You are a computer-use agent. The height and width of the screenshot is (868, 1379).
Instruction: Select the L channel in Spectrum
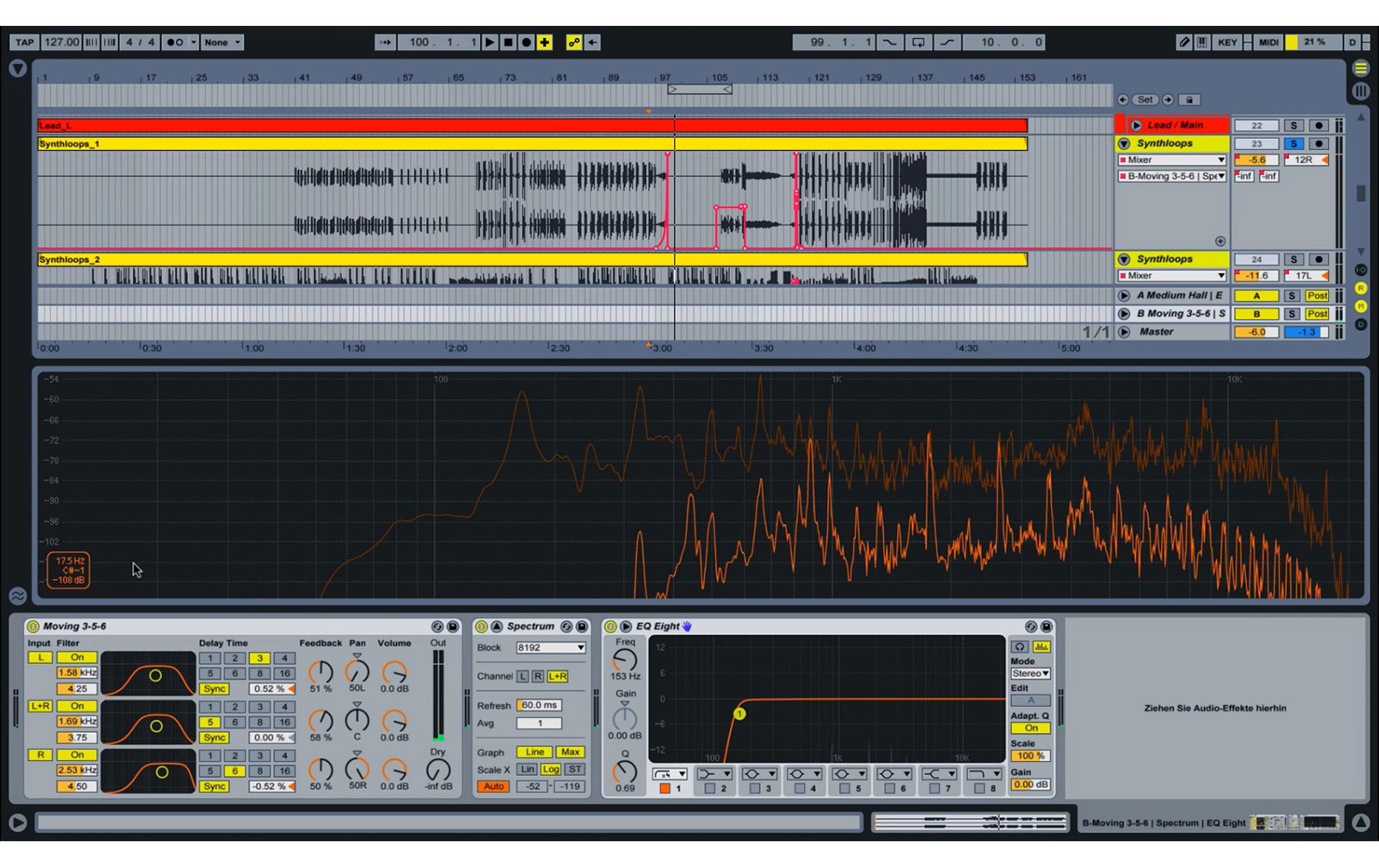point(522,677)
